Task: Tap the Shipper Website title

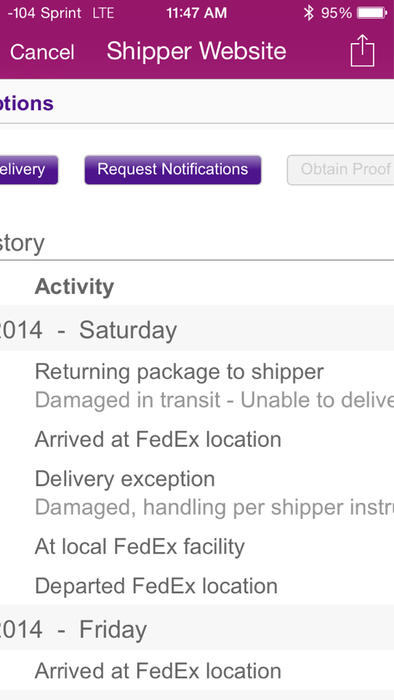Action: point(196,51)
